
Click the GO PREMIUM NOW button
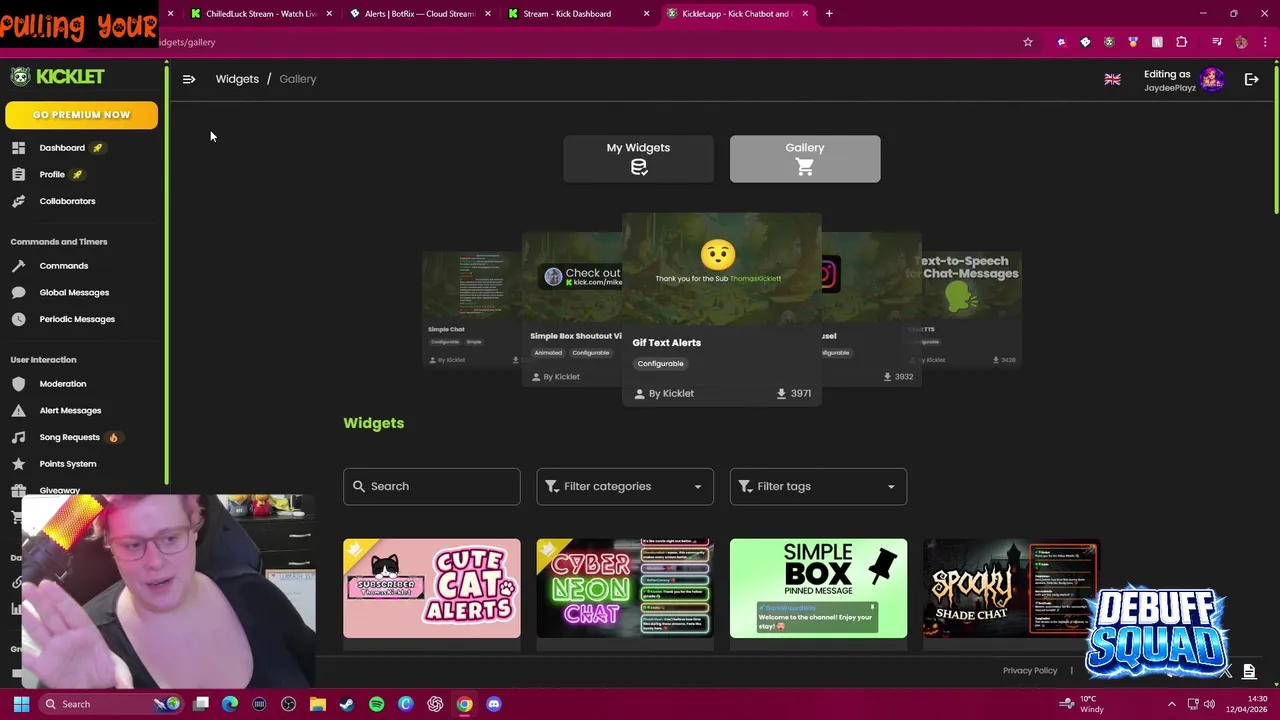click(81, 115)
